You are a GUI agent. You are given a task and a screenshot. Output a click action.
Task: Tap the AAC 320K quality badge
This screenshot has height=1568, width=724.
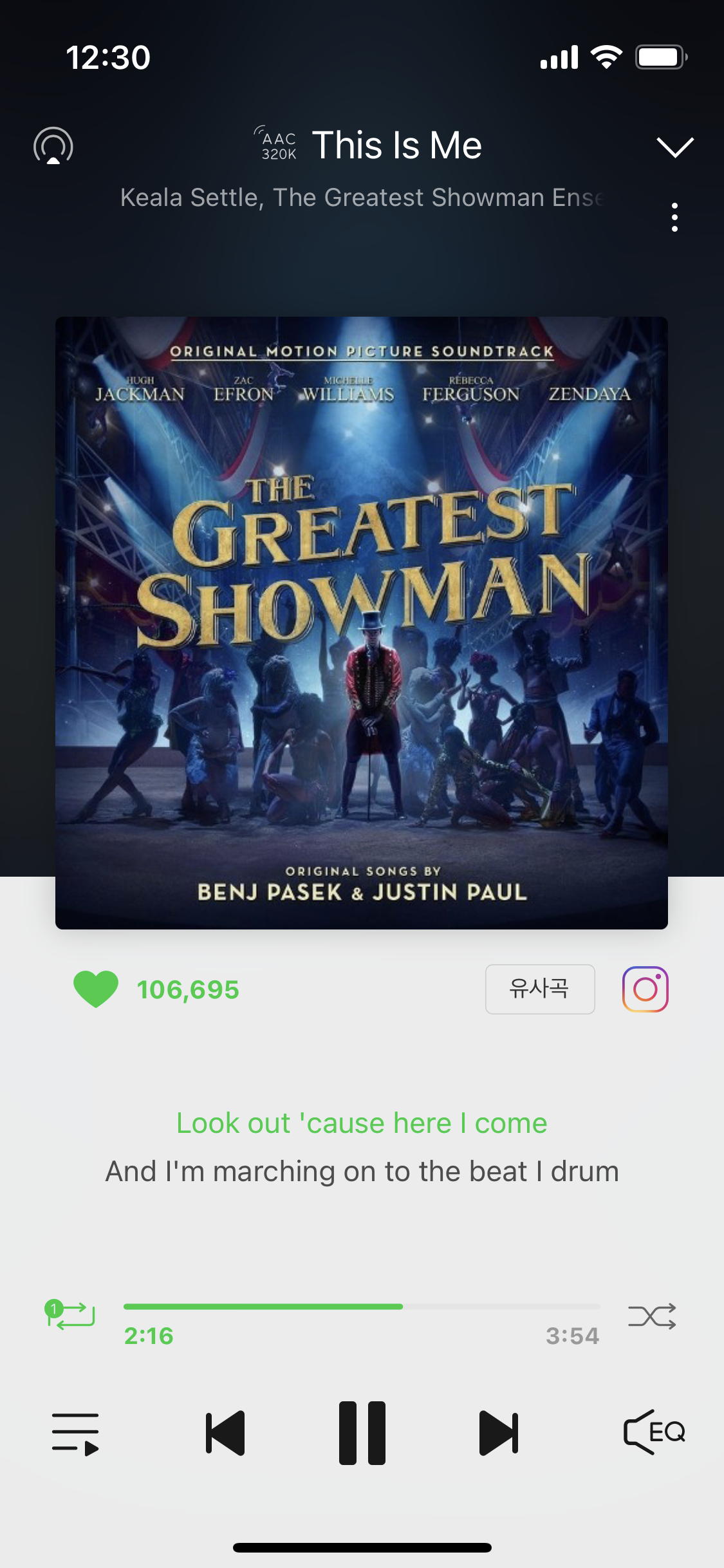pyautogui.click(x=277, y=144)
